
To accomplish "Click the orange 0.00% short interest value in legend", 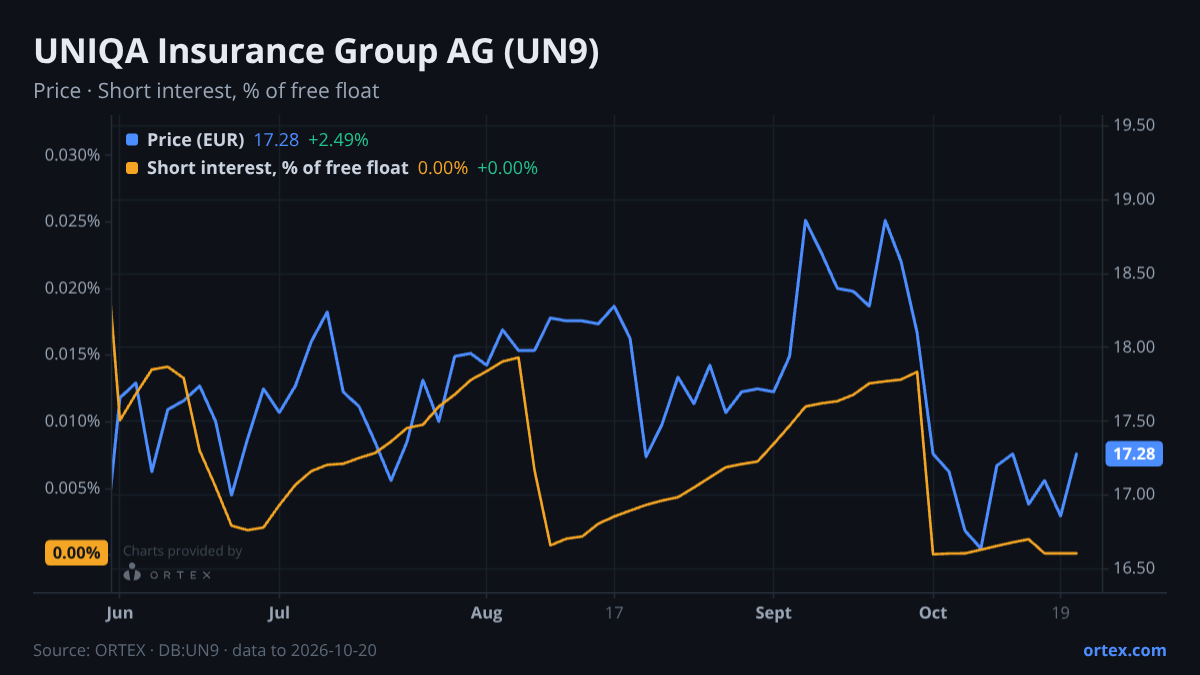I will click(443, 168).
